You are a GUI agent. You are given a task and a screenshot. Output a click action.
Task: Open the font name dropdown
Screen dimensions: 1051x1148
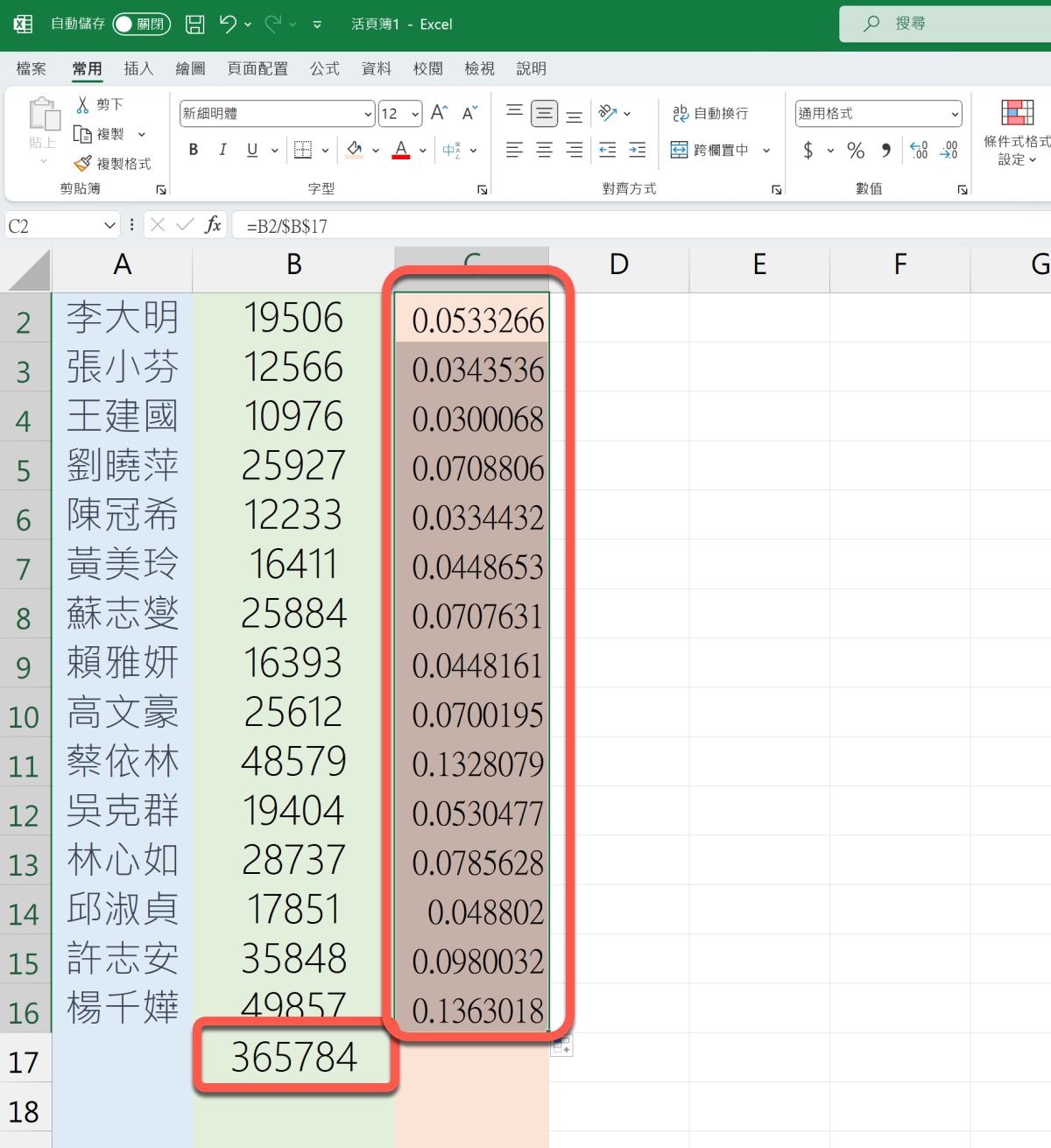point(368,114)
